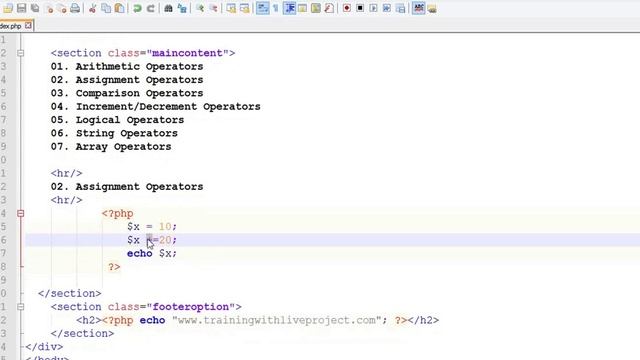Viewport: 640px width, 360px height.
Task: Synchronize vertical scrolling
Action: pyautogui.click(x=231, y=8)
